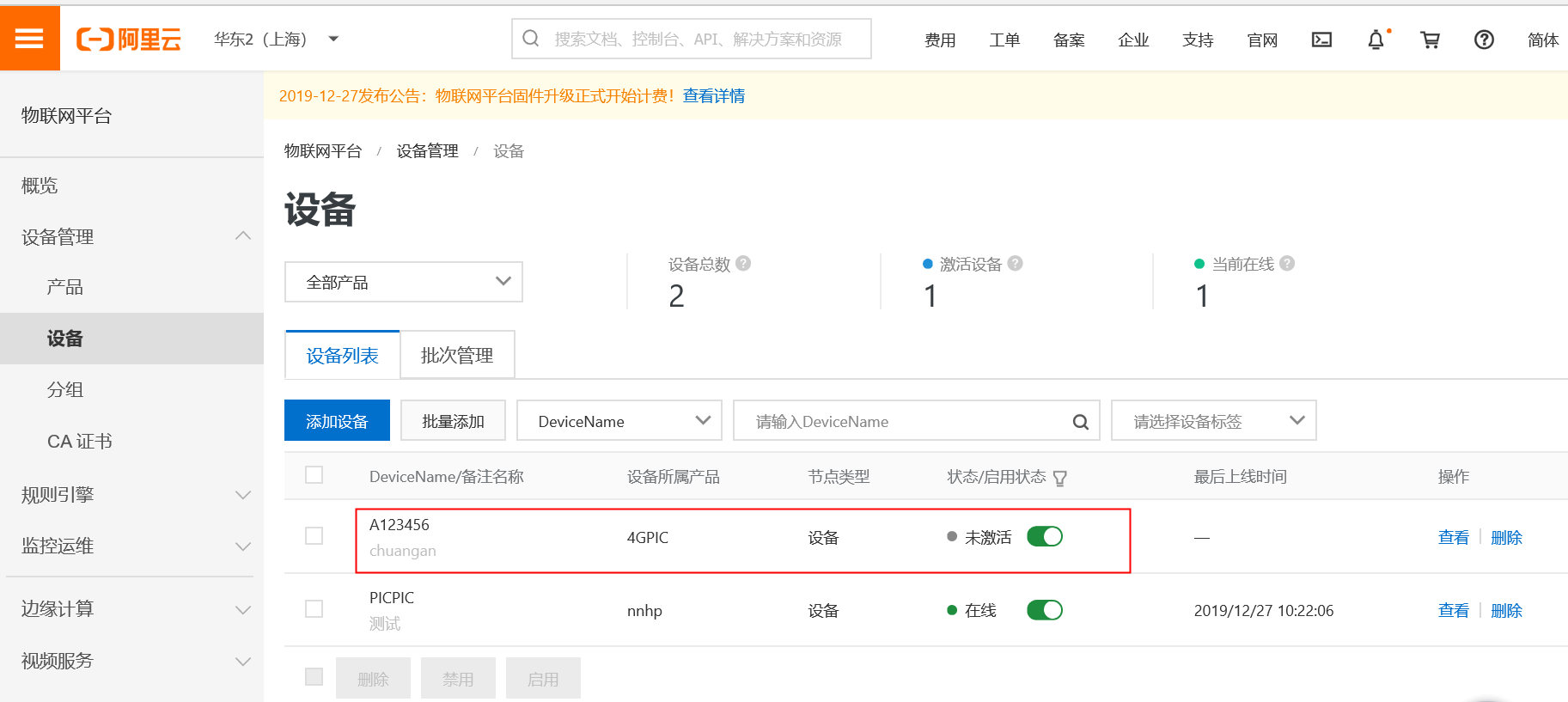Click 删除 for the A123456 device
This screenshot has height=702, width=1568.
(1507, 537)
